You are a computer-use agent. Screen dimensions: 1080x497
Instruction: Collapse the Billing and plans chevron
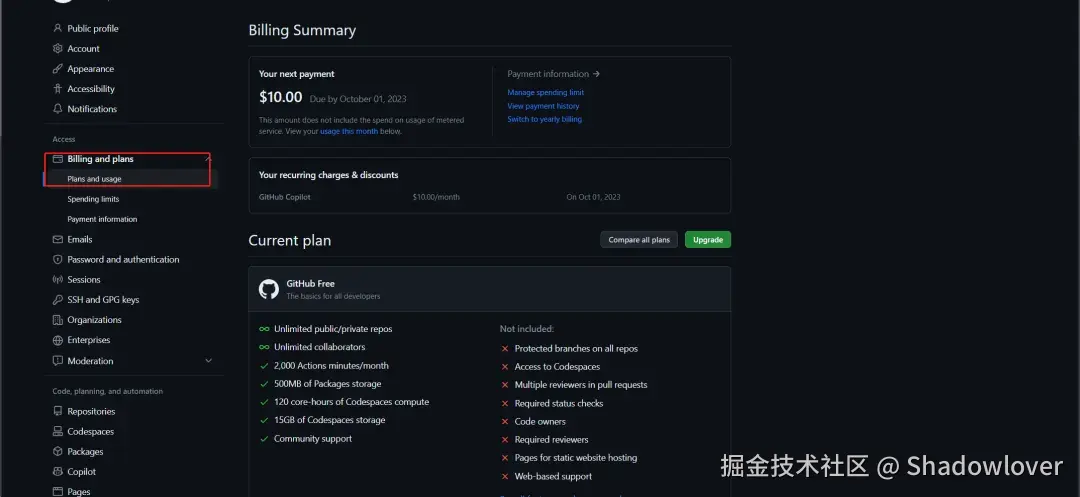pyautogui.click(x=209, y=159)
